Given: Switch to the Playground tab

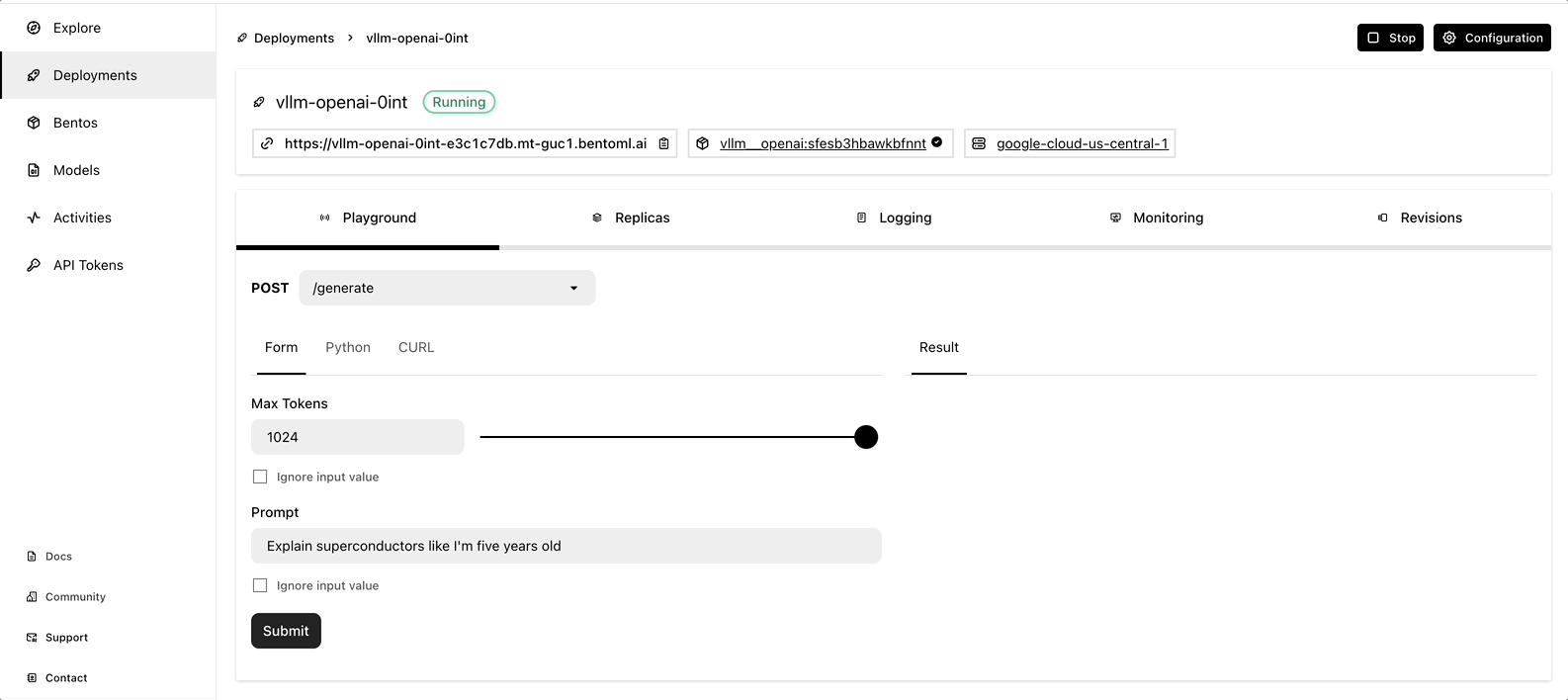Looking at the screenshot, I should tap(368, 218).
